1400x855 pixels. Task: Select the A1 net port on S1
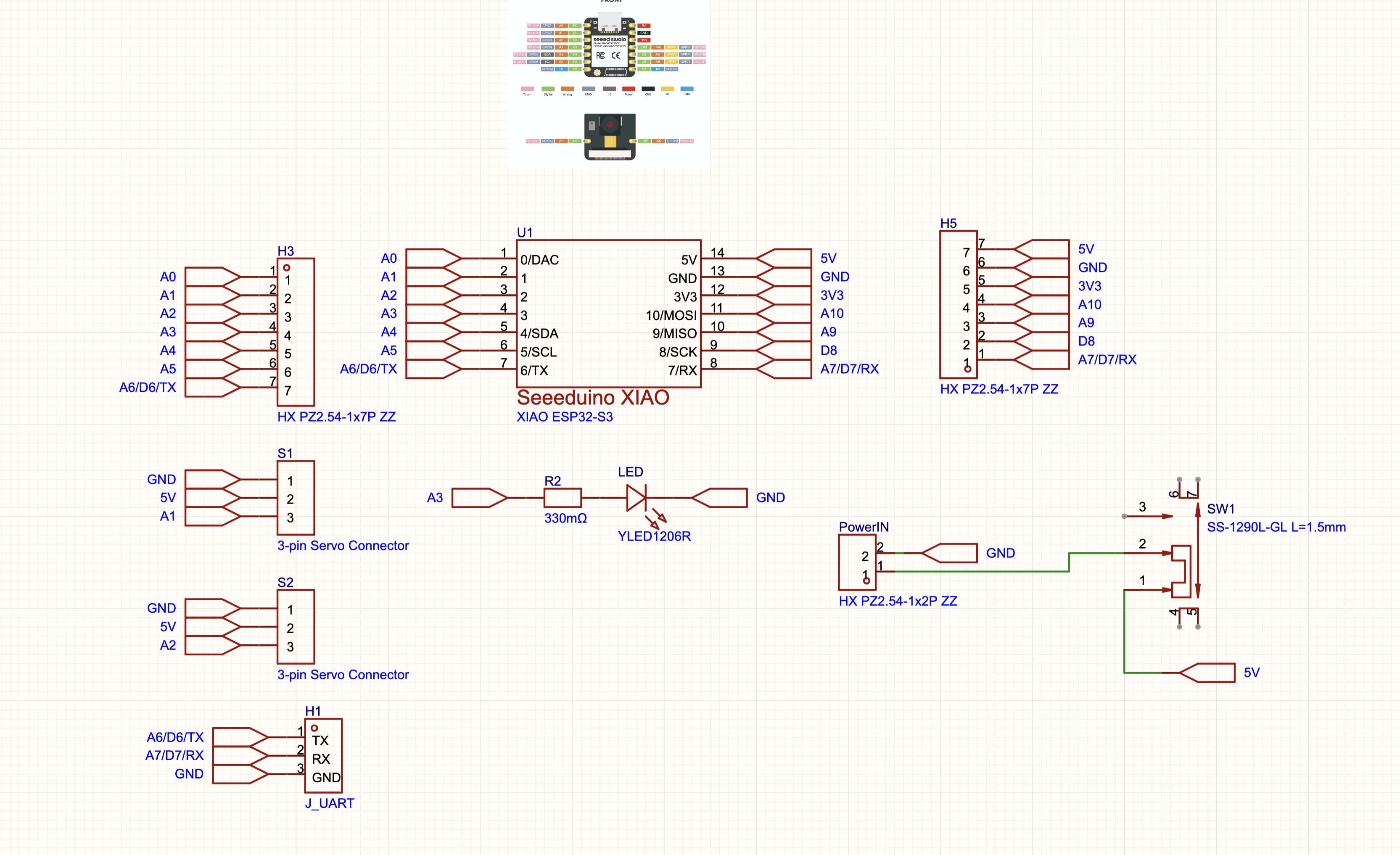212,517
